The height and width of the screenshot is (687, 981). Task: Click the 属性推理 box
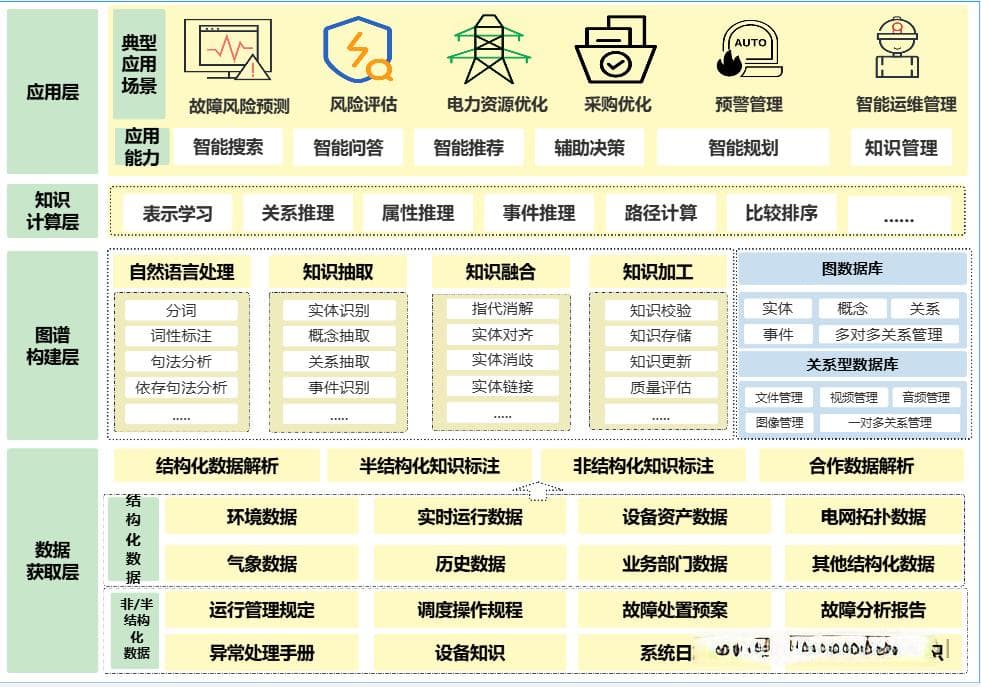[418, 213]
